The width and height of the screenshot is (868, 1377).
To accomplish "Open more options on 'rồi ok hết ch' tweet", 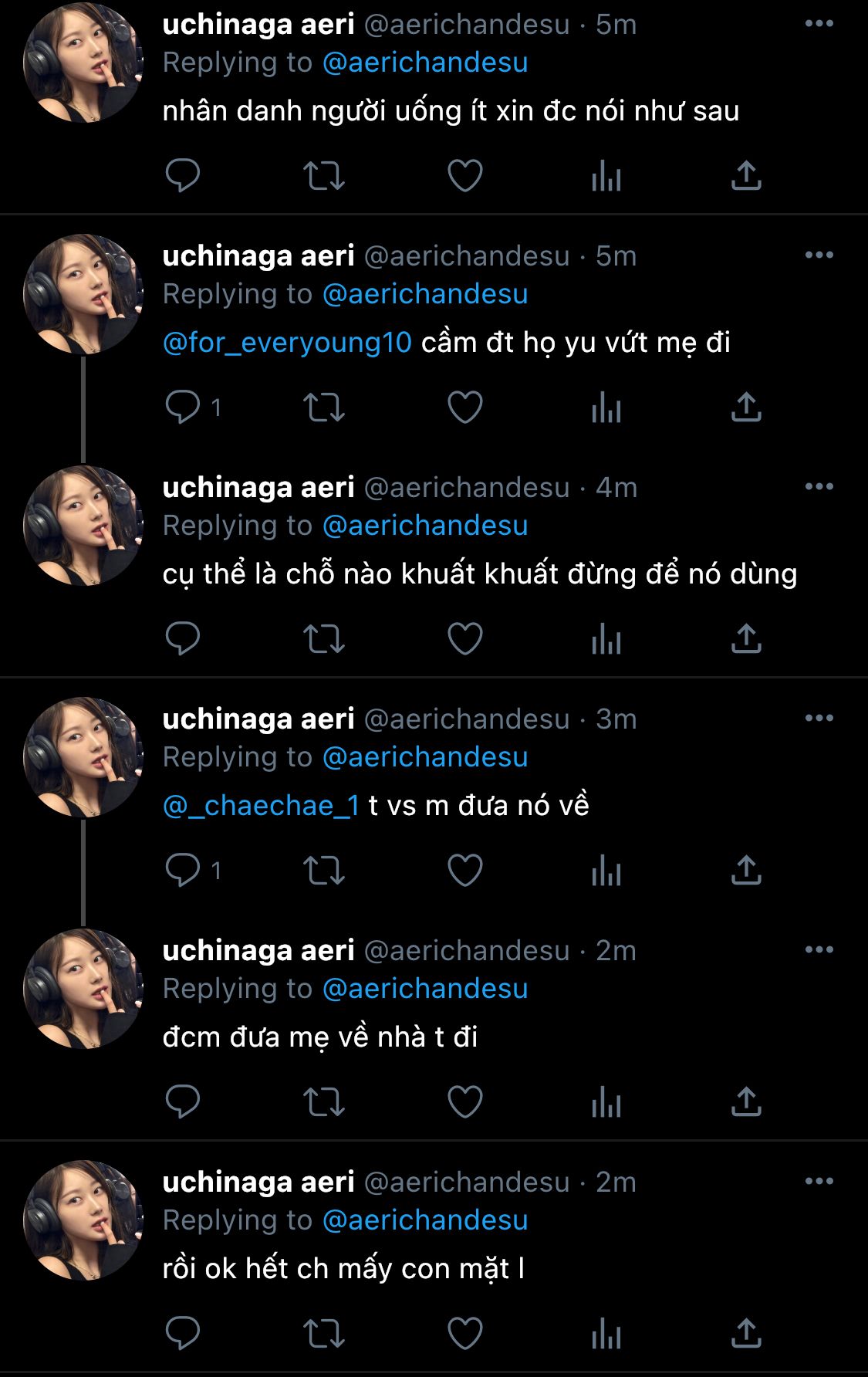I will (819, 1182).
